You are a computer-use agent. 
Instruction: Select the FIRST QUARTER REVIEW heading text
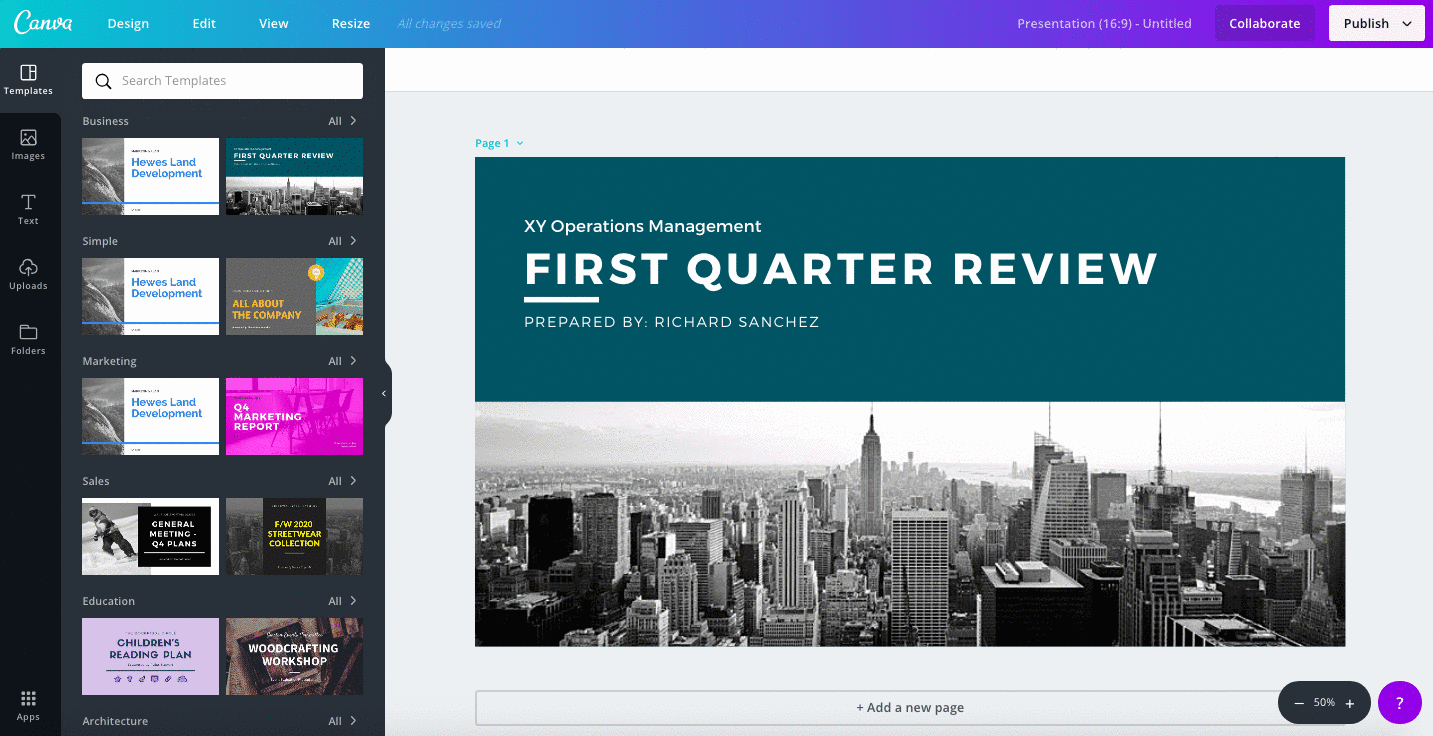coord(841,269)
